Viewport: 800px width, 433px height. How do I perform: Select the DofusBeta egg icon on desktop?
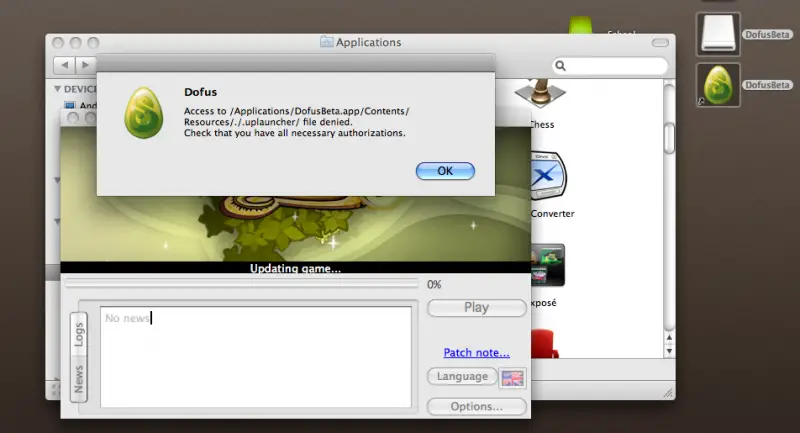tap(718, 85)
